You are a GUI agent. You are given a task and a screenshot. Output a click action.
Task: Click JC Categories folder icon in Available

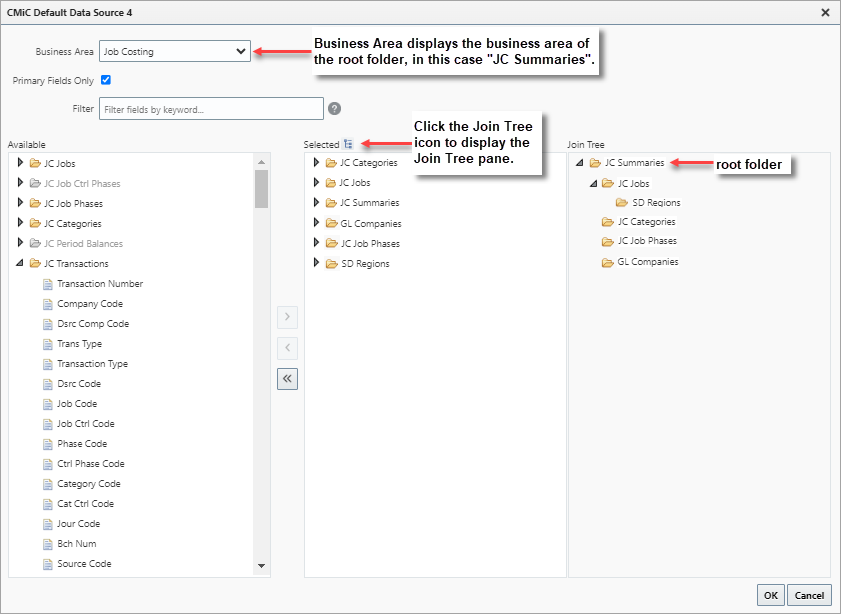pos(35,223)
